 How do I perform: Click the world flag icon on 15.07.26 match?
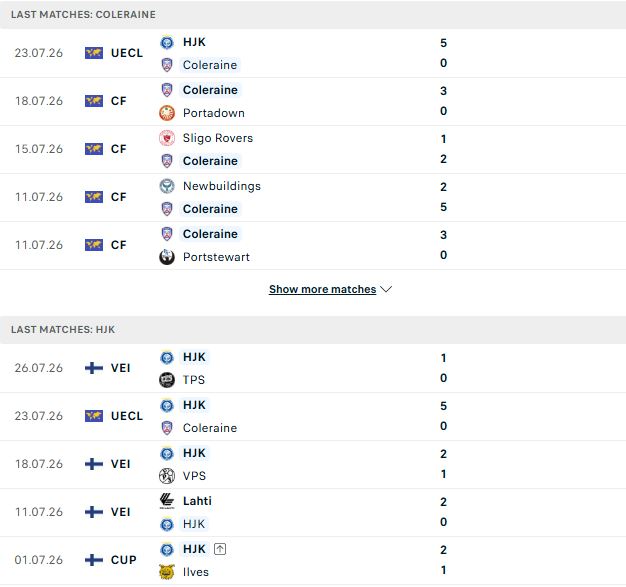click(94, 149)
